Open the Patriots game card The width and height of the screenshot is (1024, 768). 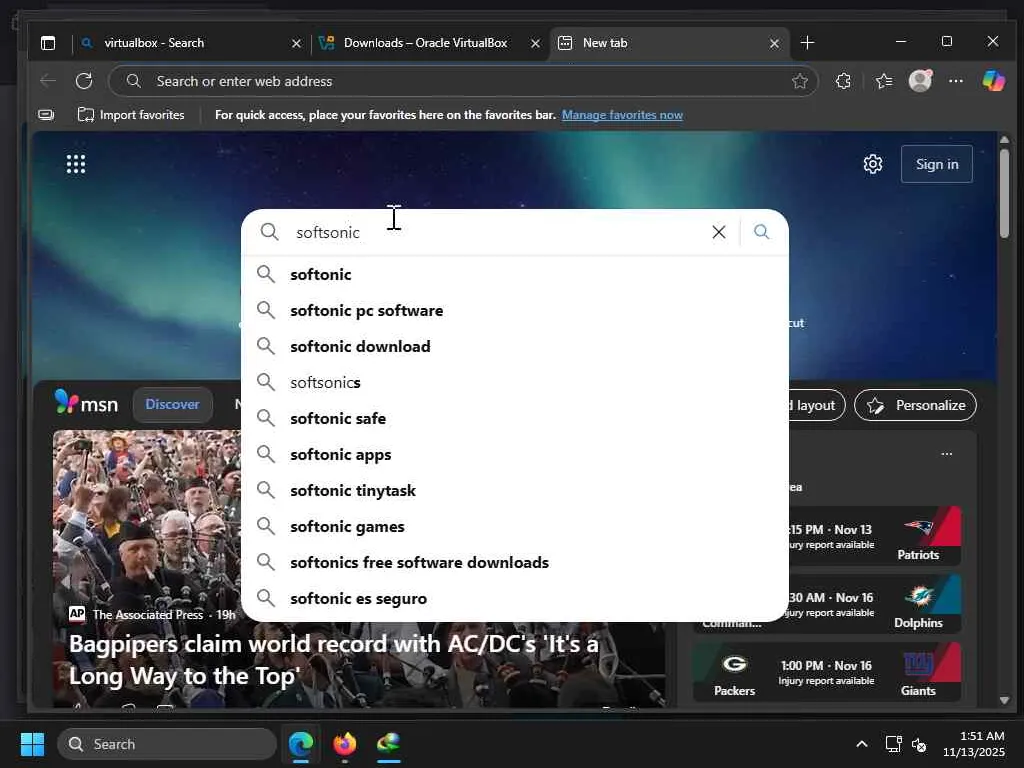tap(874, 535)
